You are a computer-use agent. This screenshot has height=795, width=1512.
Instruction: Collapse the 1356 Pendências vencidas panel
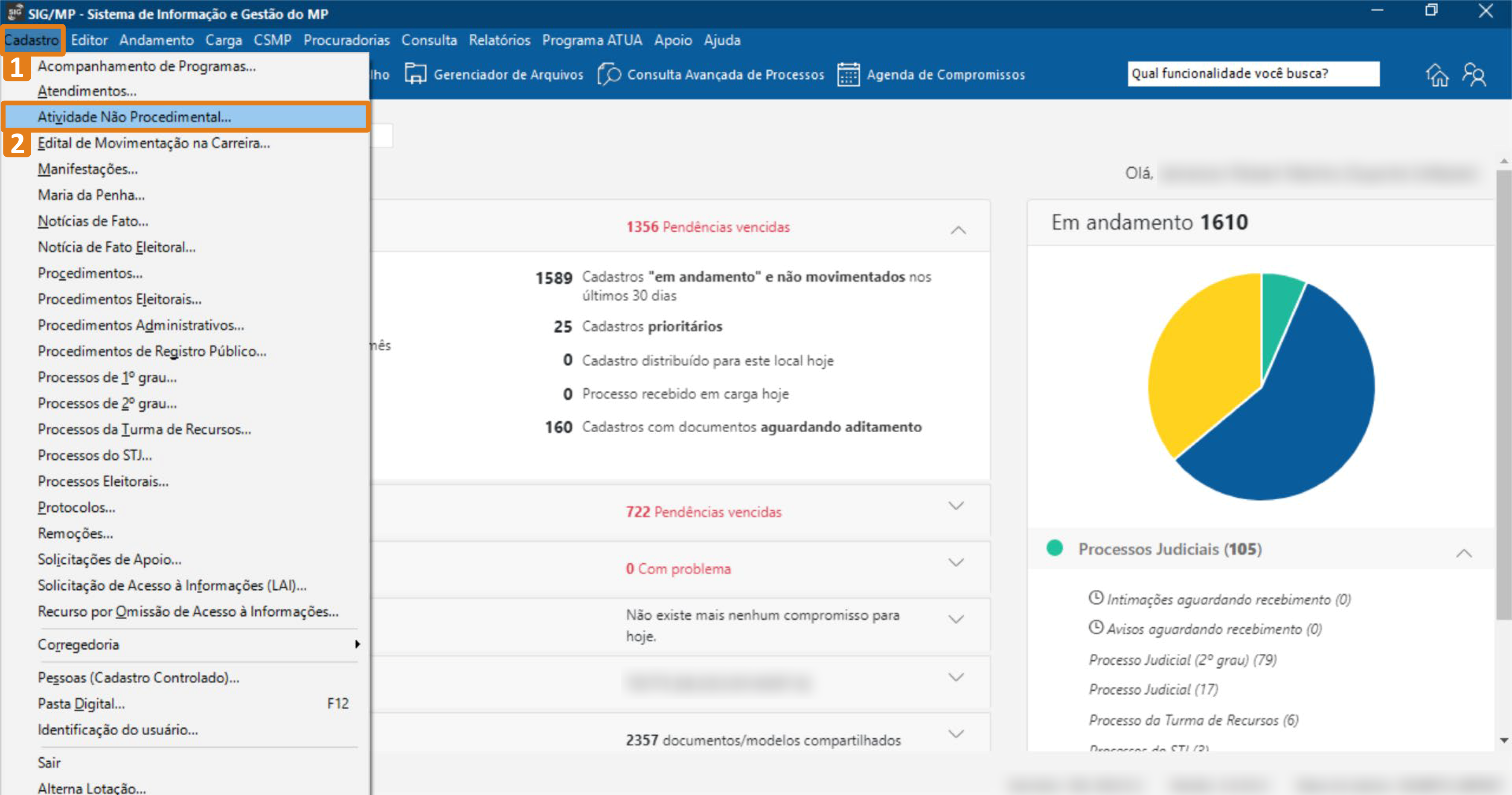[x=958, y=230]
